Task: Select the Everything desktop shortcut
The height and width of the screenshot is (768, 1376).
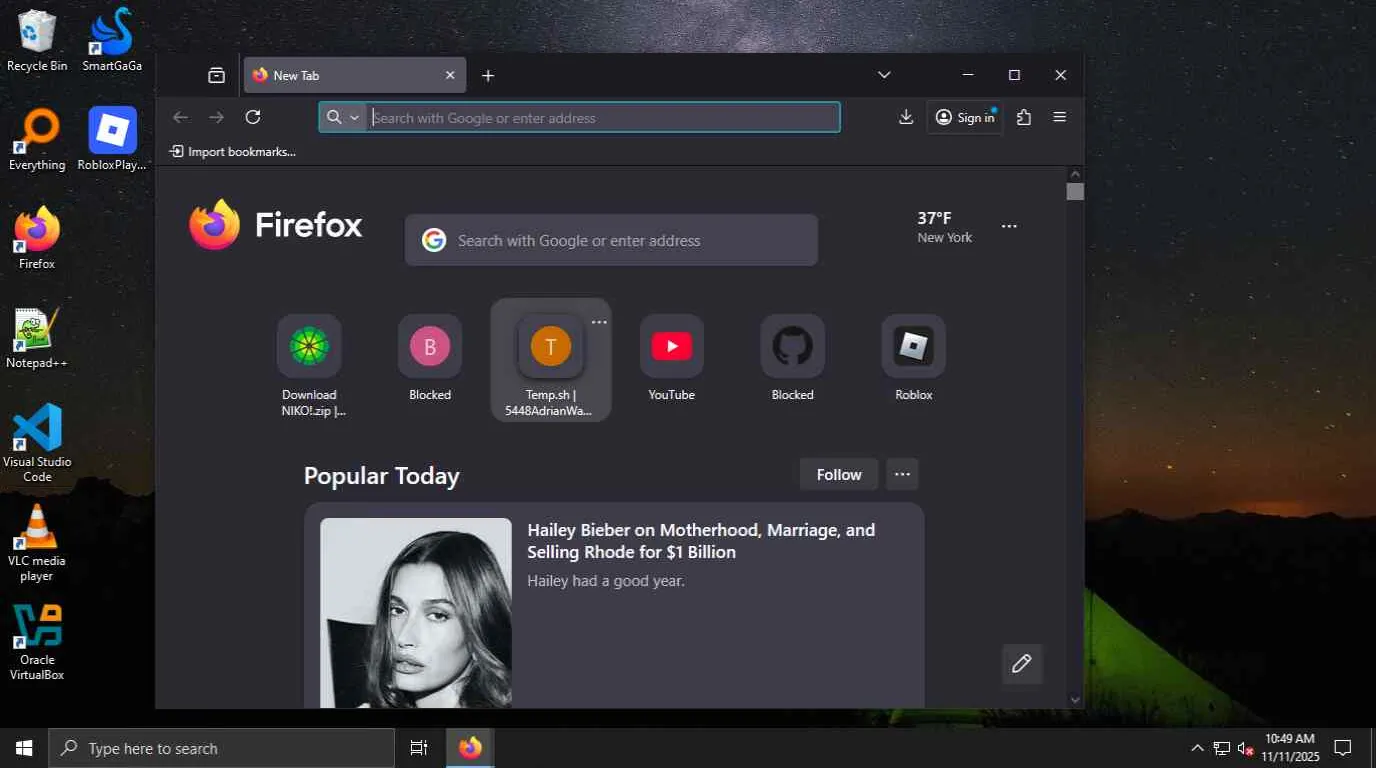Action: pos(37,140)
